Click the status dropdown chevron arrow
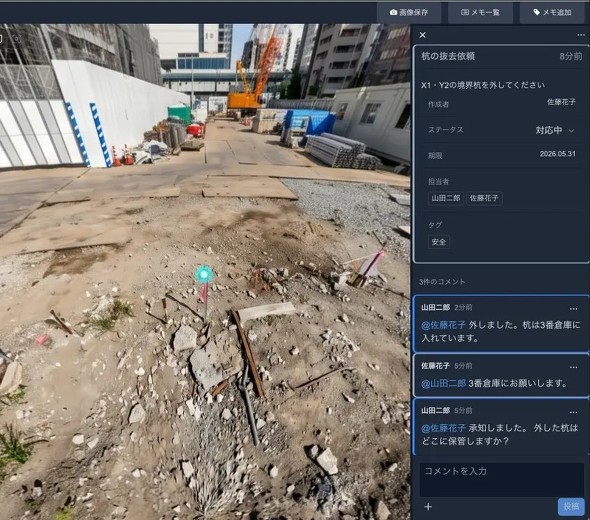 point(572,131)
